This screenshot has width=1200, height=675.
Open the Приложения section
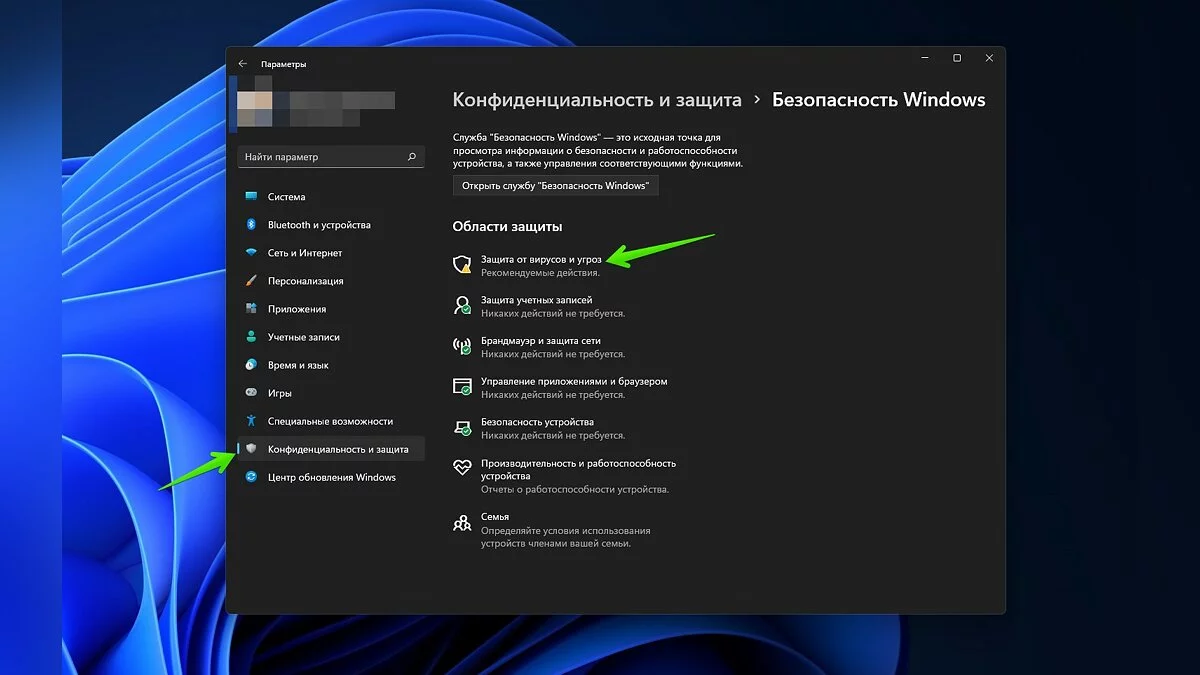pos(331,309)
